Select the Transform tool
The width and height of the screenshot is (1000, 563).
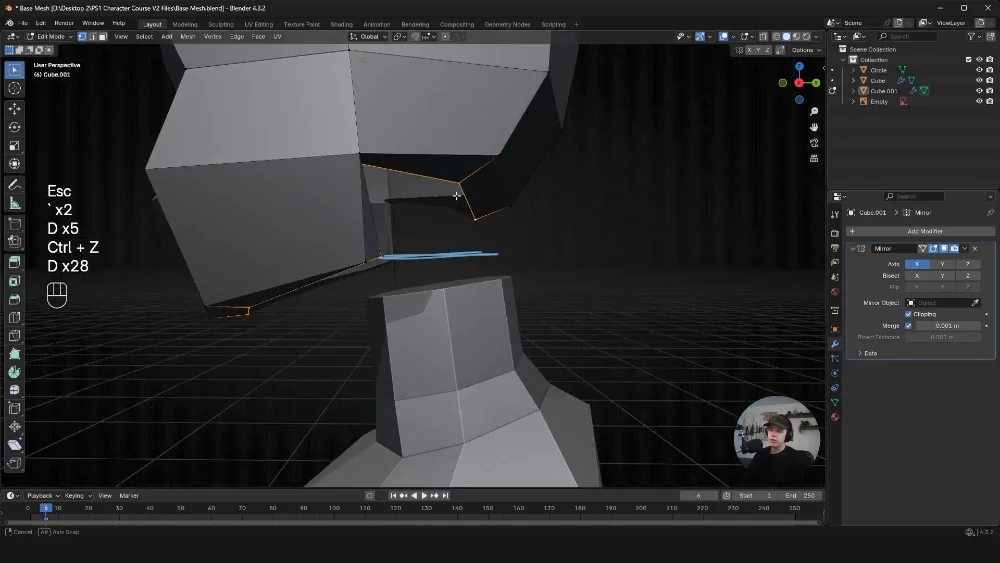[x=14, y=164]
